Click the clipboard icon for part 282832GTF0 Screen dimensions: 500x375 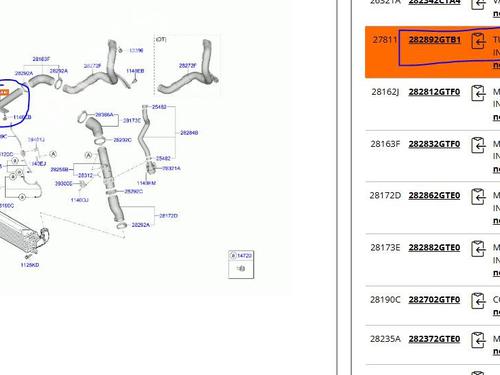pyautogui.click(x=478, y=145)
